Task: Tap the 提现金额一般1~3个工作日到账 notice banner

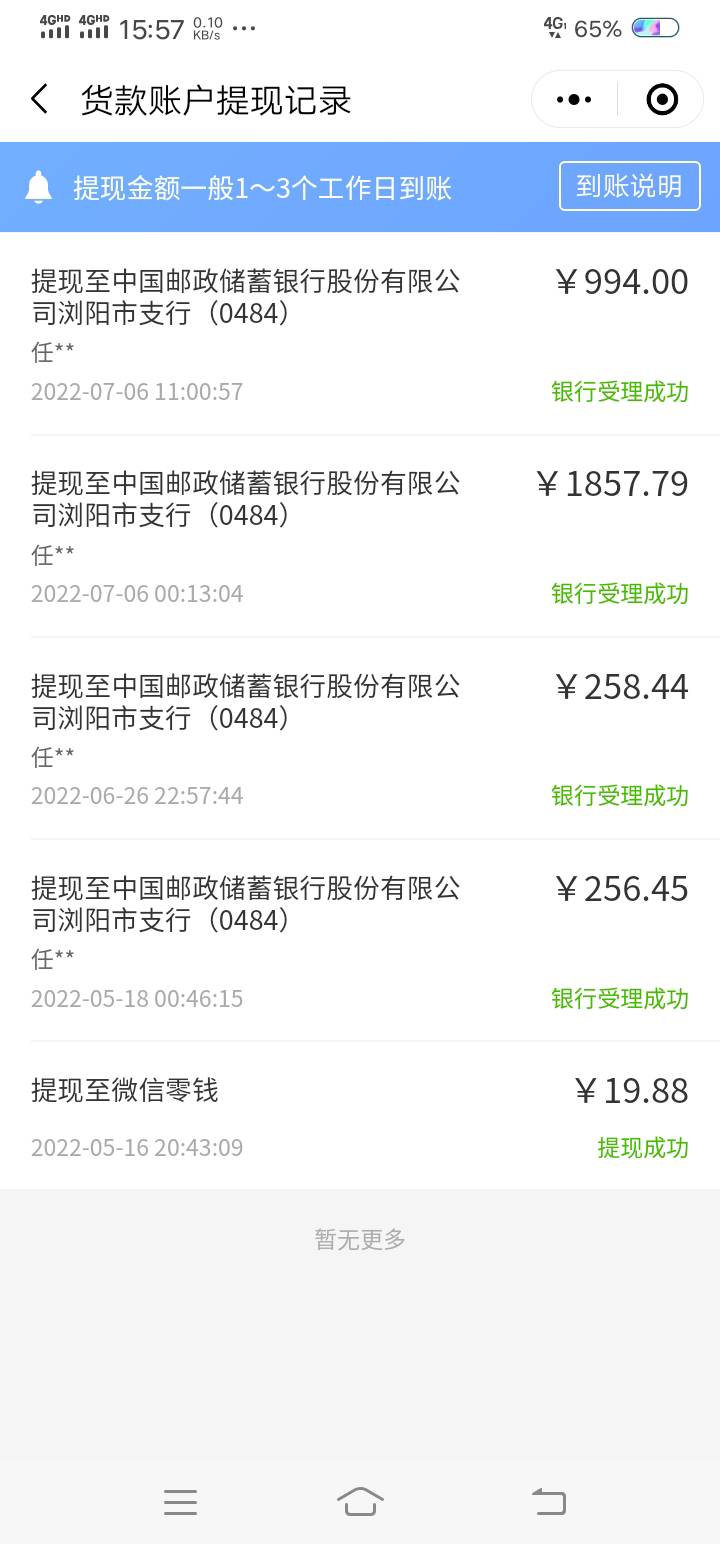Action: pos(263,188)
